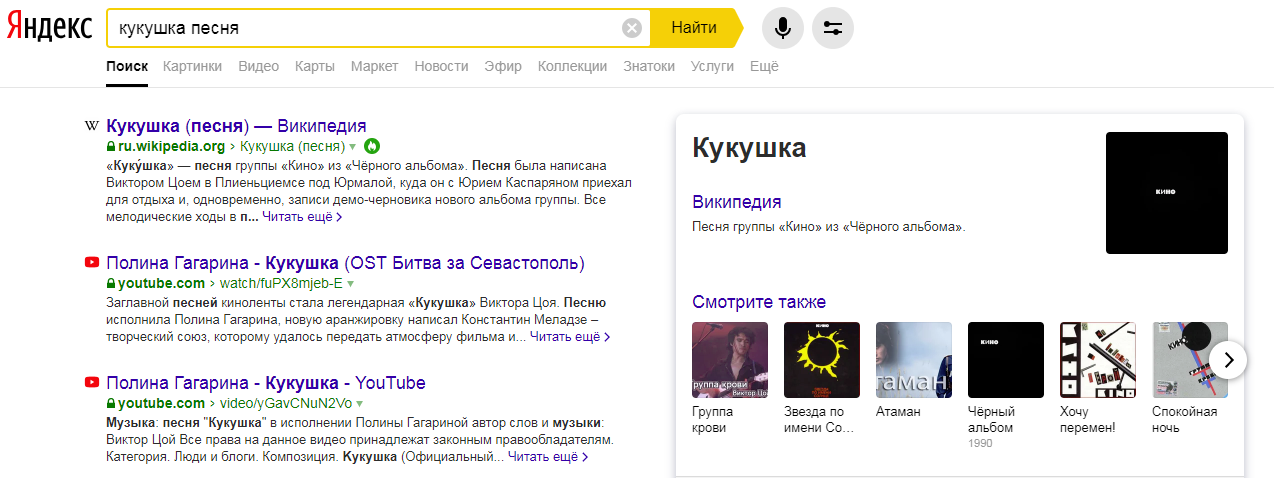Expand Читать ещё in Кукушка - YouTube snippet
This screenshot has width=1274, height=478.
coord(548,457)
